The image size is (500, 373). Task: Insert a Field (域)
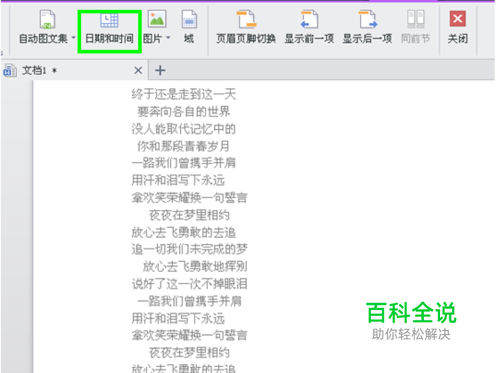tap(189, 28)
